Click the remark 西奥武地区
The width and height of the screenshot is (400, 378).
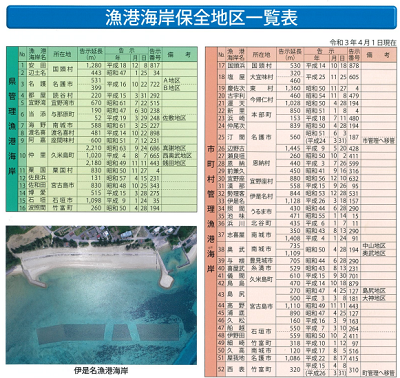coord(177,155)
